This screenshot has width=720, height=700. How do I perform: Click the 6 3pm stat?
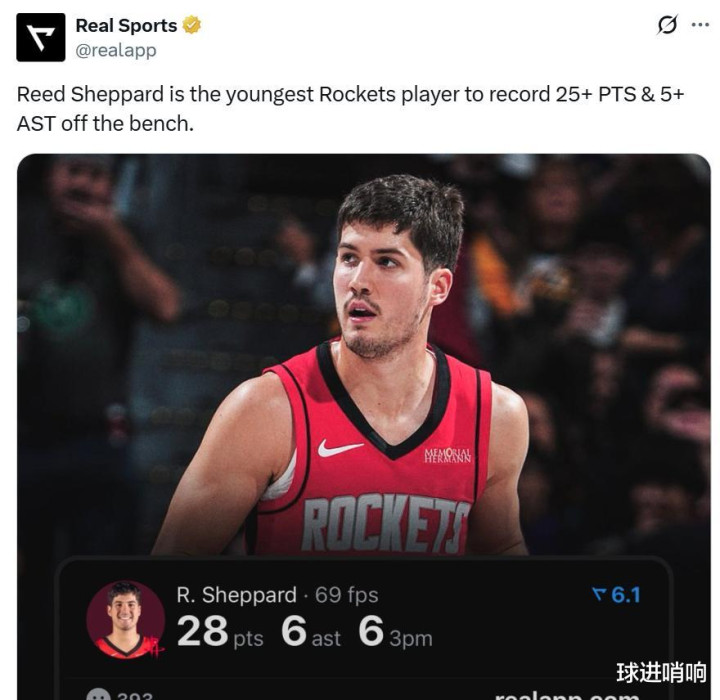point(395,632)
